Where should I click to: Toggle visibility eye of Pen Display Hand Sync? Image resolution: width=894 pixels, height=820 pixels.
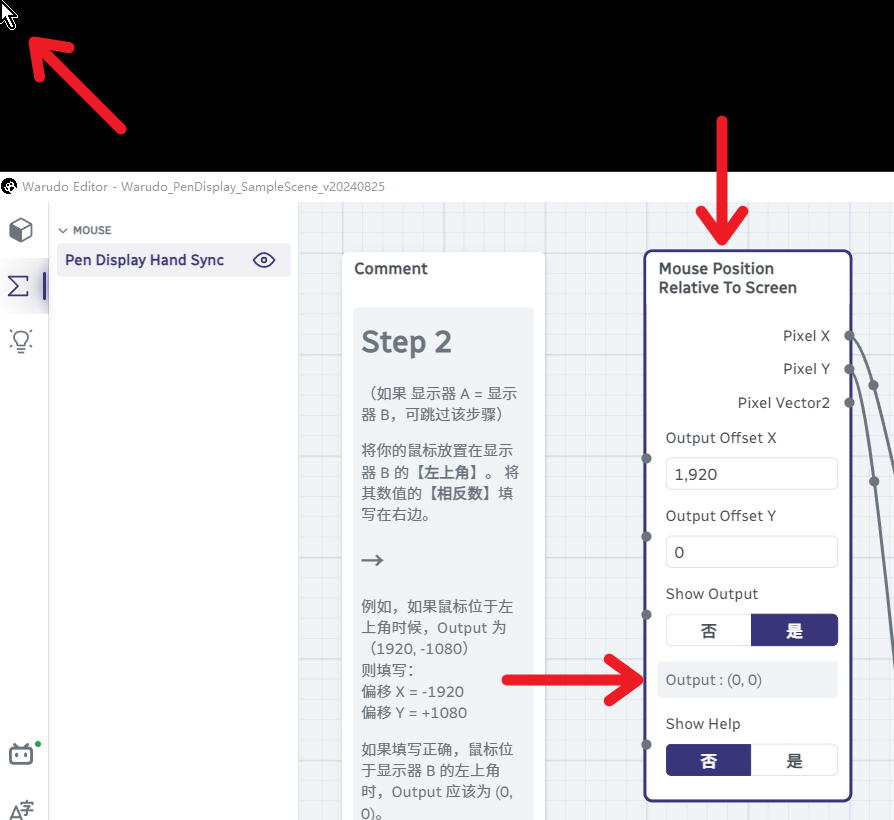(264, 260)
